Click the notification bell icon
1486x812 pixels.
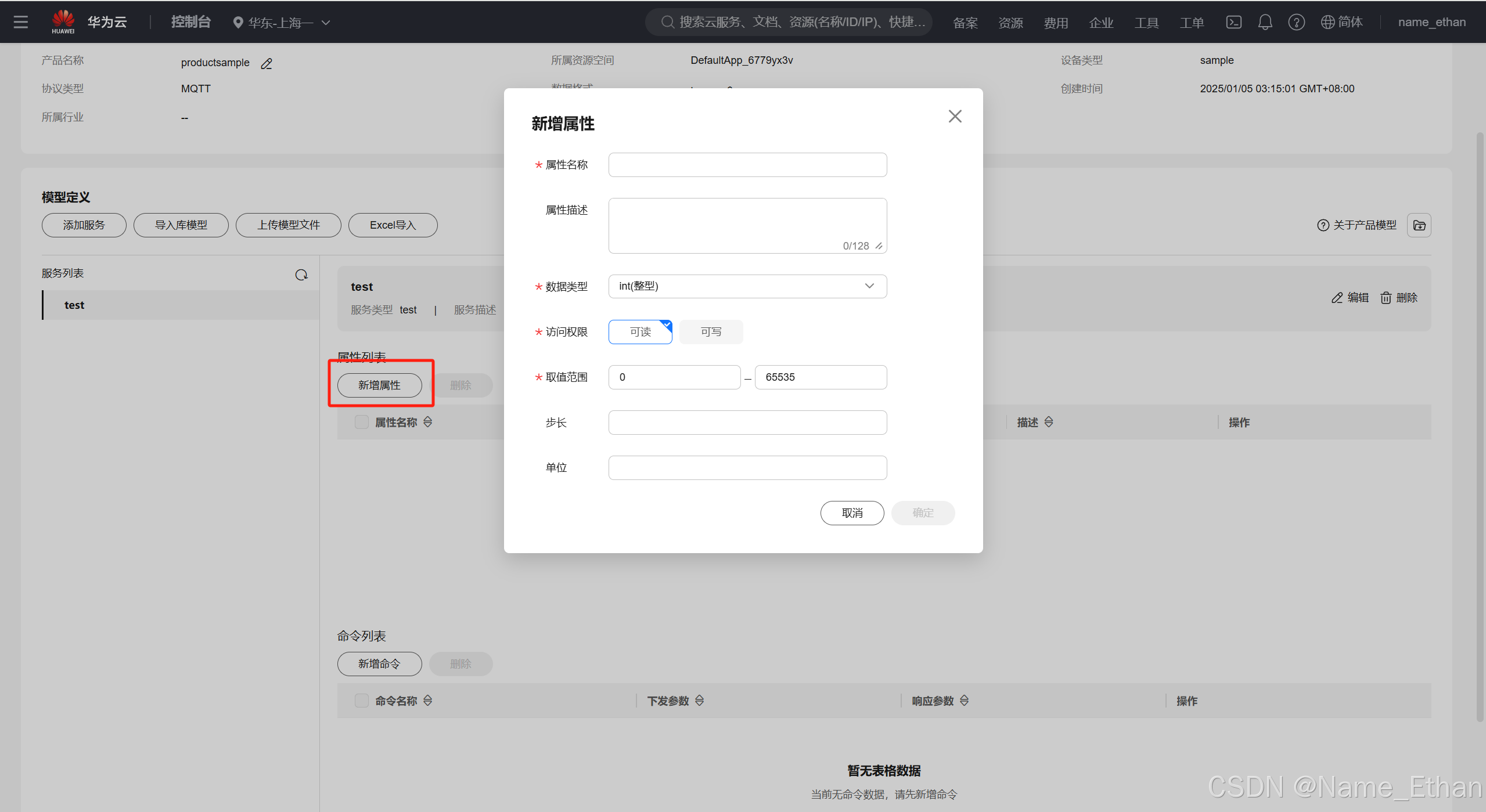1265,22
